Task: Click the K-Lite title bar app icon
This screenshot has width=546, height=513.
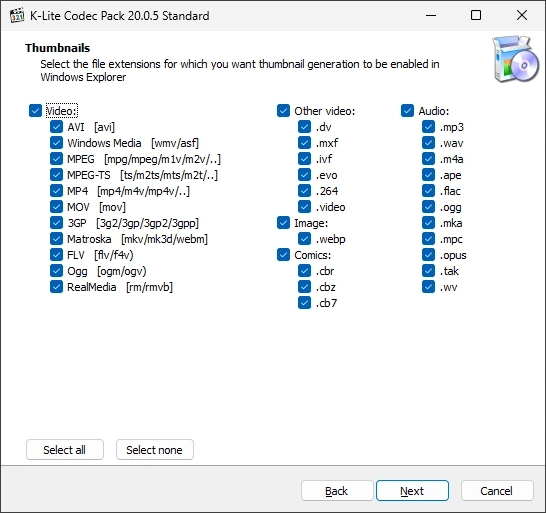Action: (16, 15)
